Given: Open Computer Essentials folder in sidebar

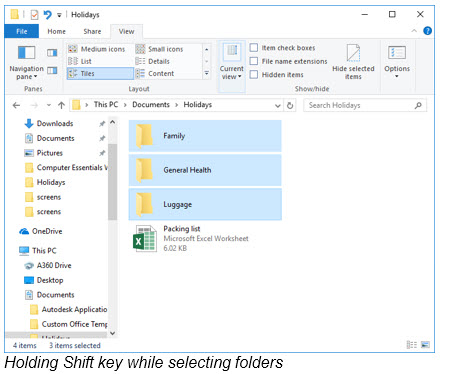Looking at the screenshot, I should 66,167.
